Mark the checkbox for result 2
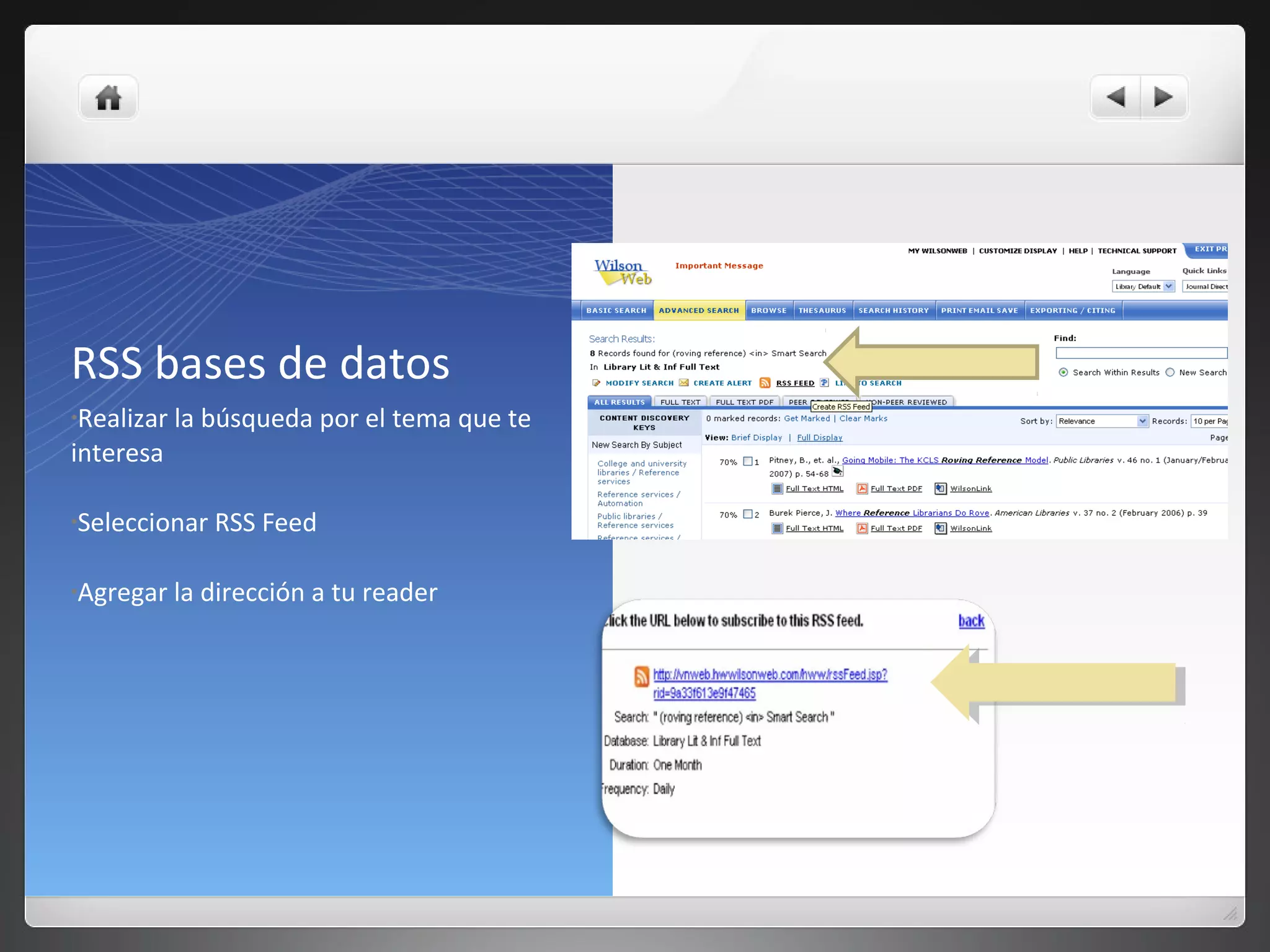This screenshot has width=1270, height=952. 748,514
